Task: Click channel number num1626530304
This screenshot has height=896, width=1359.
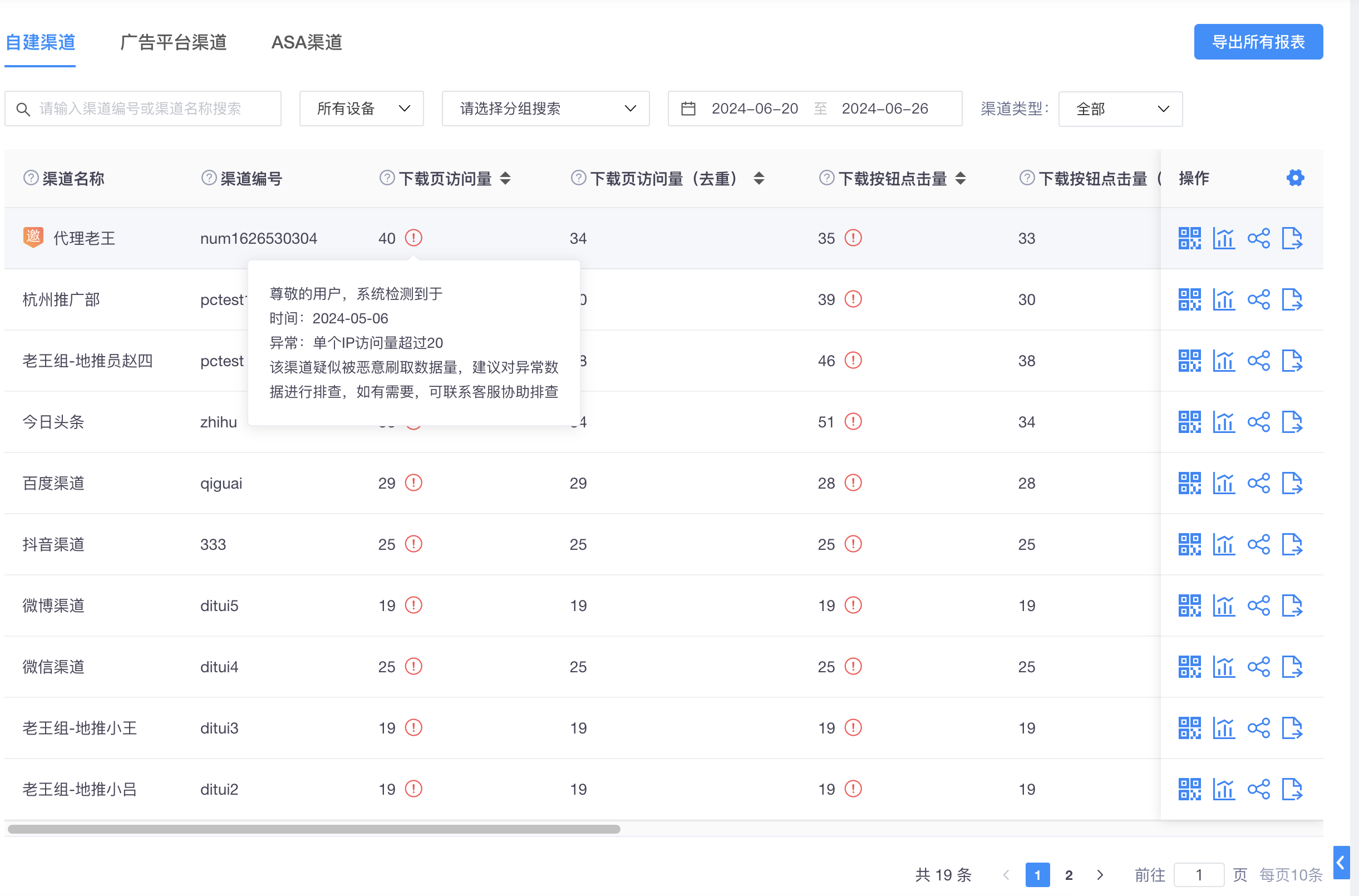Action: tap(258, 238)
